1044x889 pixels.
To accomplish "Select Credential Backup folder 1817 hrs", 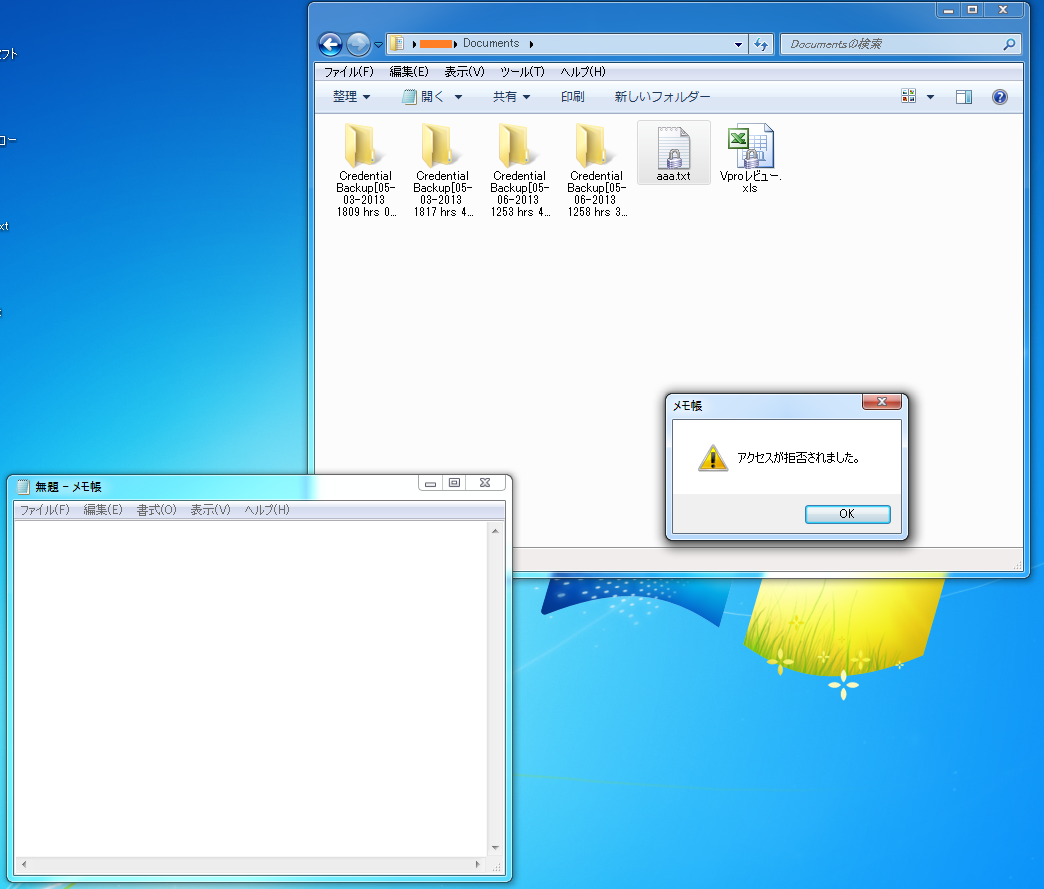I will pos(442,170).
